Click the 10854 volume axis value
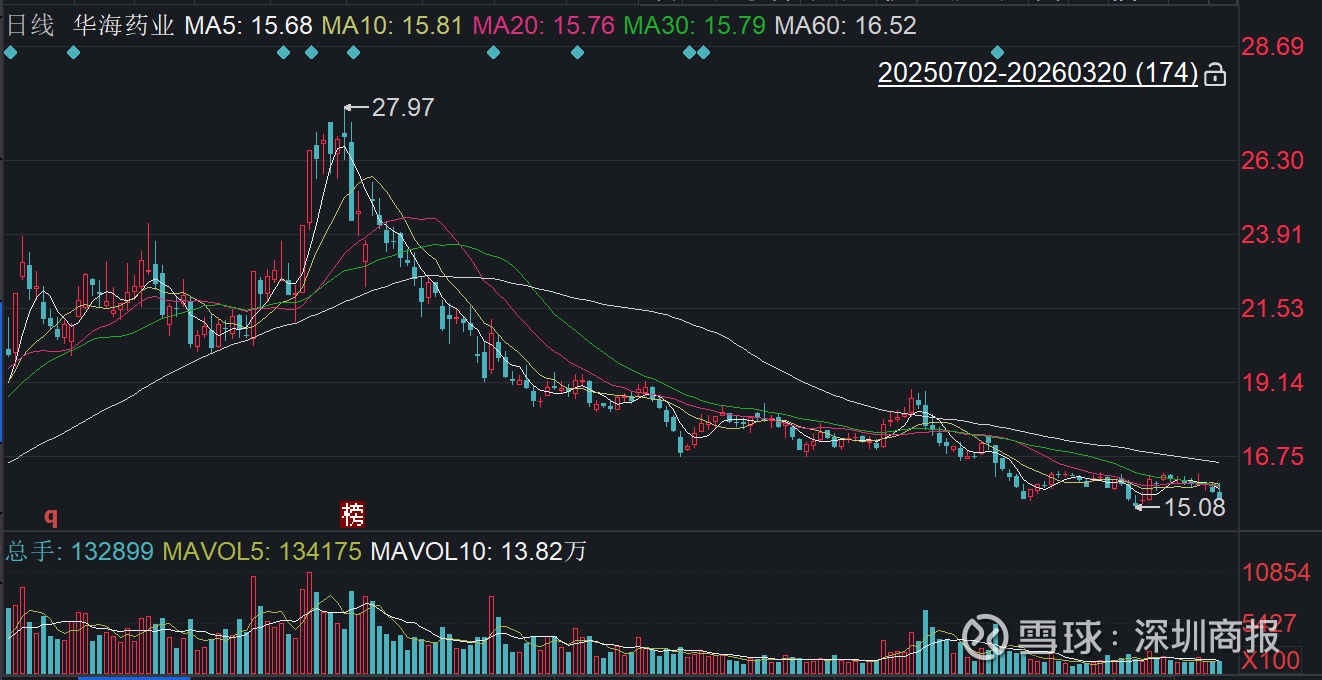 pos(1276,573)
